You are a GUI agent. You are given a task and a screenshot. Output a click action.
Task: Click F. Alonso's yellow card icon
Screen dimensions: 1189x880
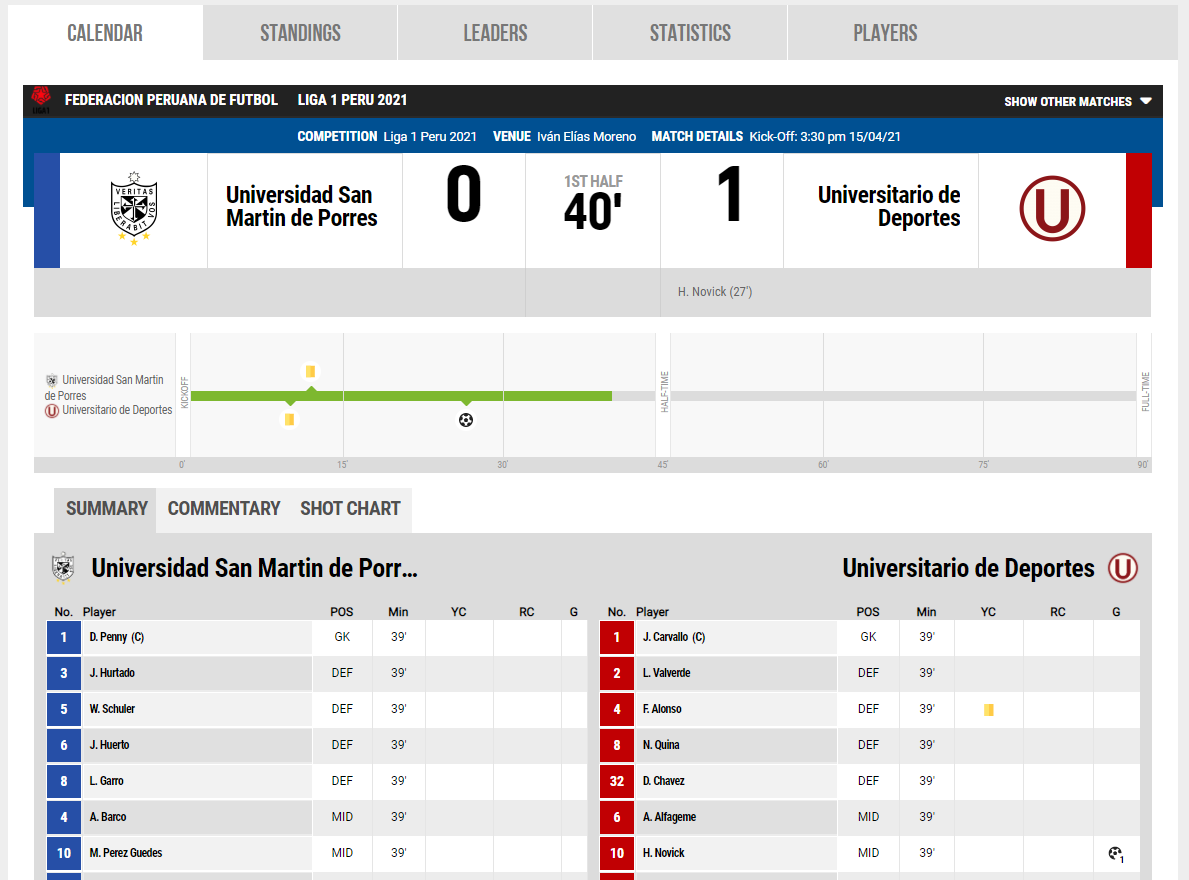[x=988, y=709]
